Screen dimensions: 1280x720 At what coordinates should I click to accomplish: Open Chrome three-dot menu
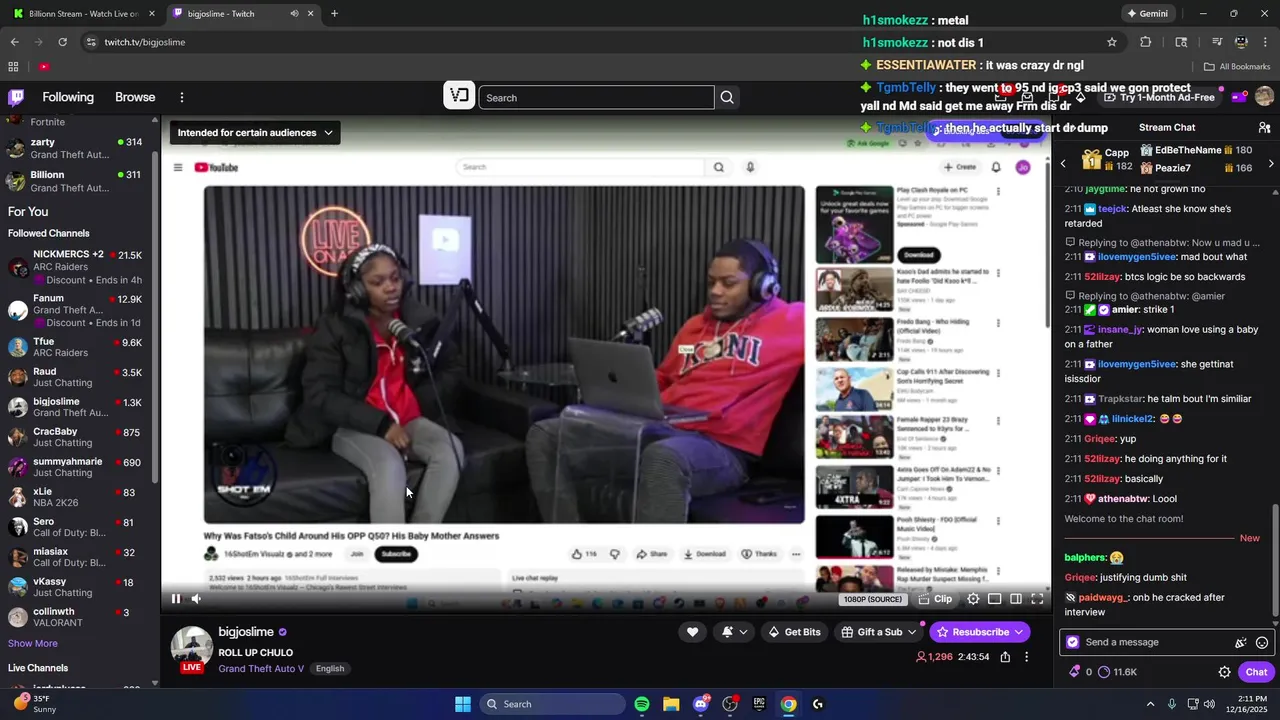click(x=1266, y=42)
